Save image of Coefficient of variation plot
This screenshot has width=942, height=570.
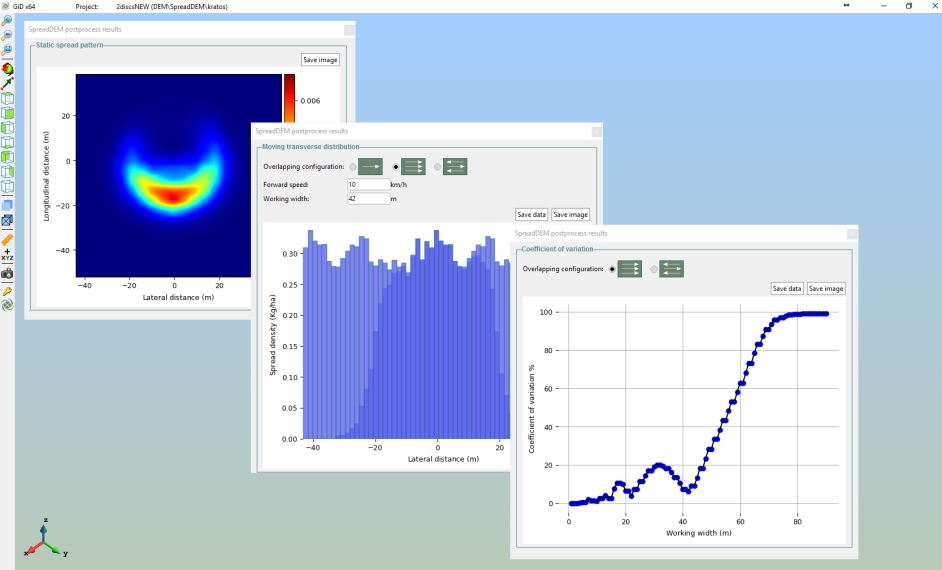826,289
